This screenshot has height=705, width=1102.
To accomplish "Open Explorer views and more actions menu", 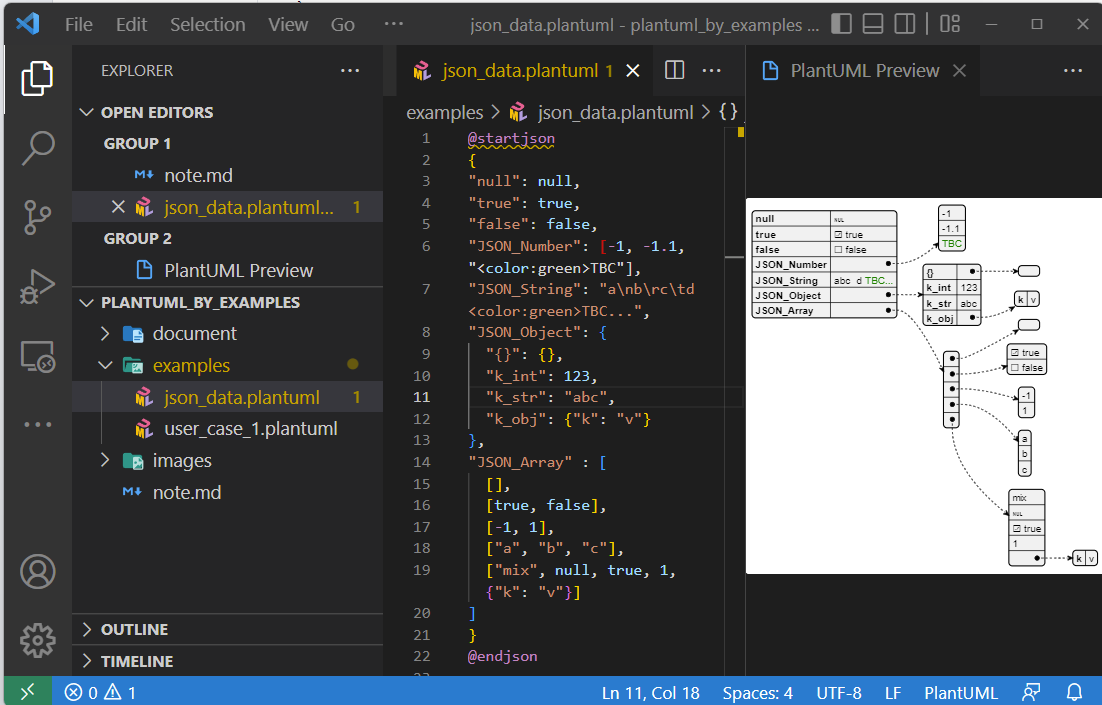I will click(x=350, y=70).
